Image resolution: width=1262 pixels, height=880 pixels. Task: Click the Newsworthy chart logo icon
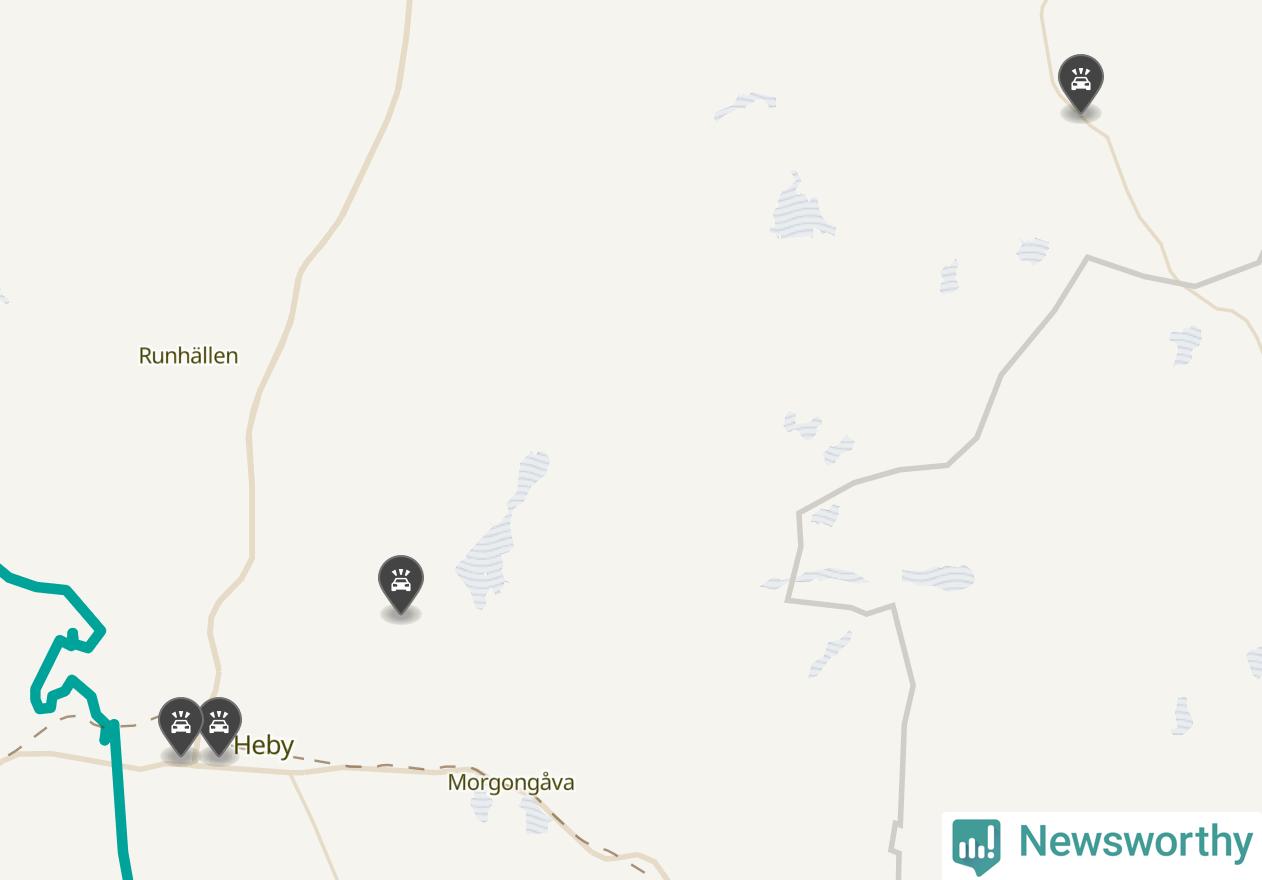[976, 845]
